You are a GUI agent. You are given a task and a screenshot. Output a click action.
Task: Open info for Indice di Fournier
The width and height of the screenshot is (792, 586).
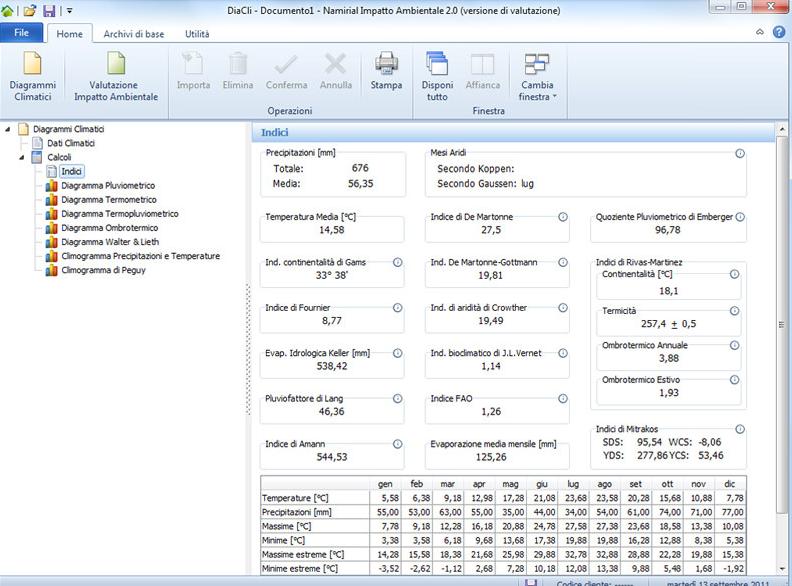pyautogui.click(x=397, y=308)
